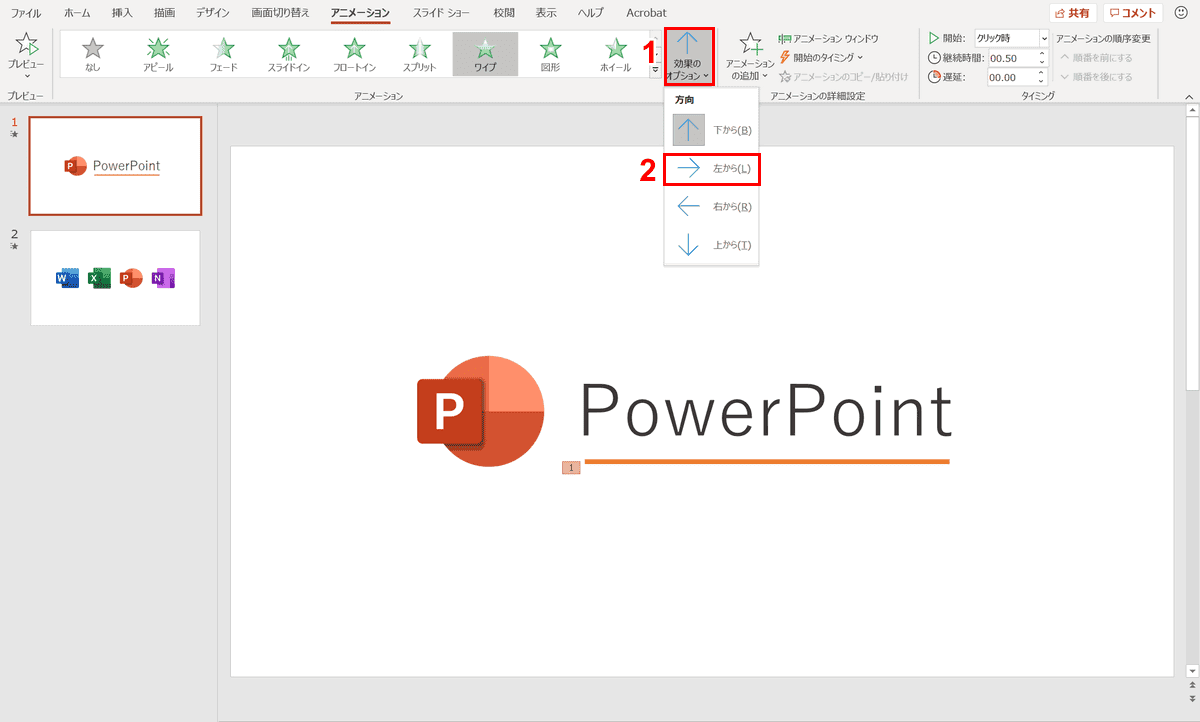Expand 開始のタイミング dropdown
This screenshot has width=1200, height=722.
coord(820,57)
